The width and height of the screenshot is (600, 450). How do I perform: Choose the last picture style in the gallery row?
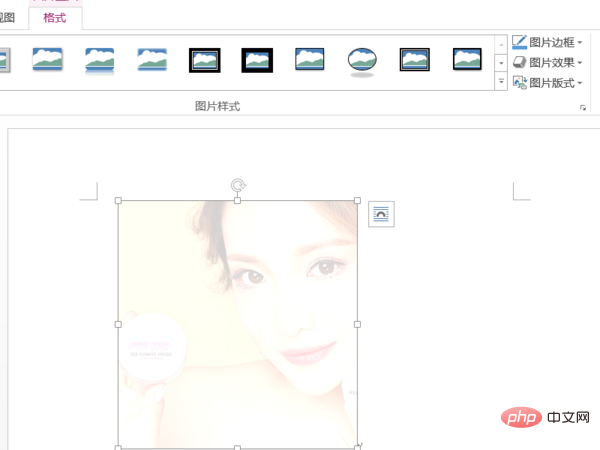467,60
